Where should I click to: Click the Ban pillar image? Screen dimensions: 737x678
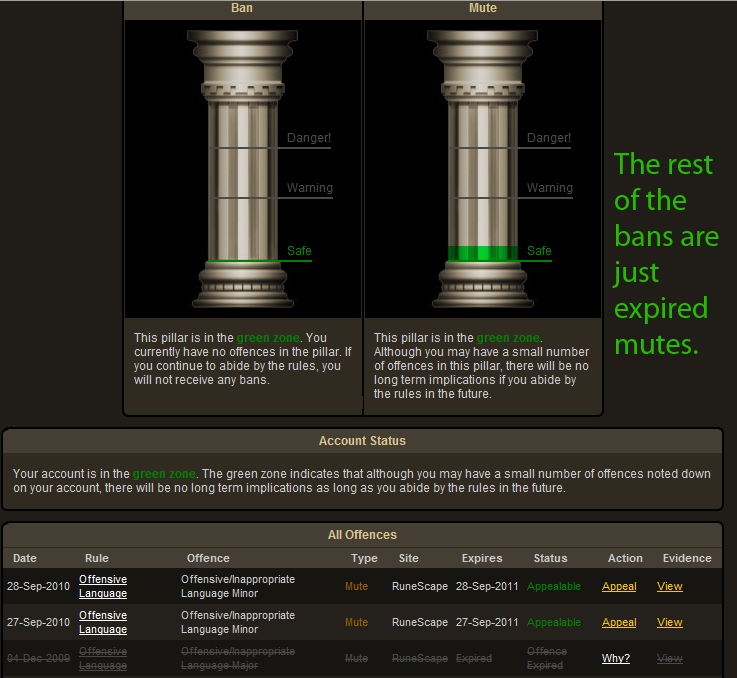click(243, 169)
